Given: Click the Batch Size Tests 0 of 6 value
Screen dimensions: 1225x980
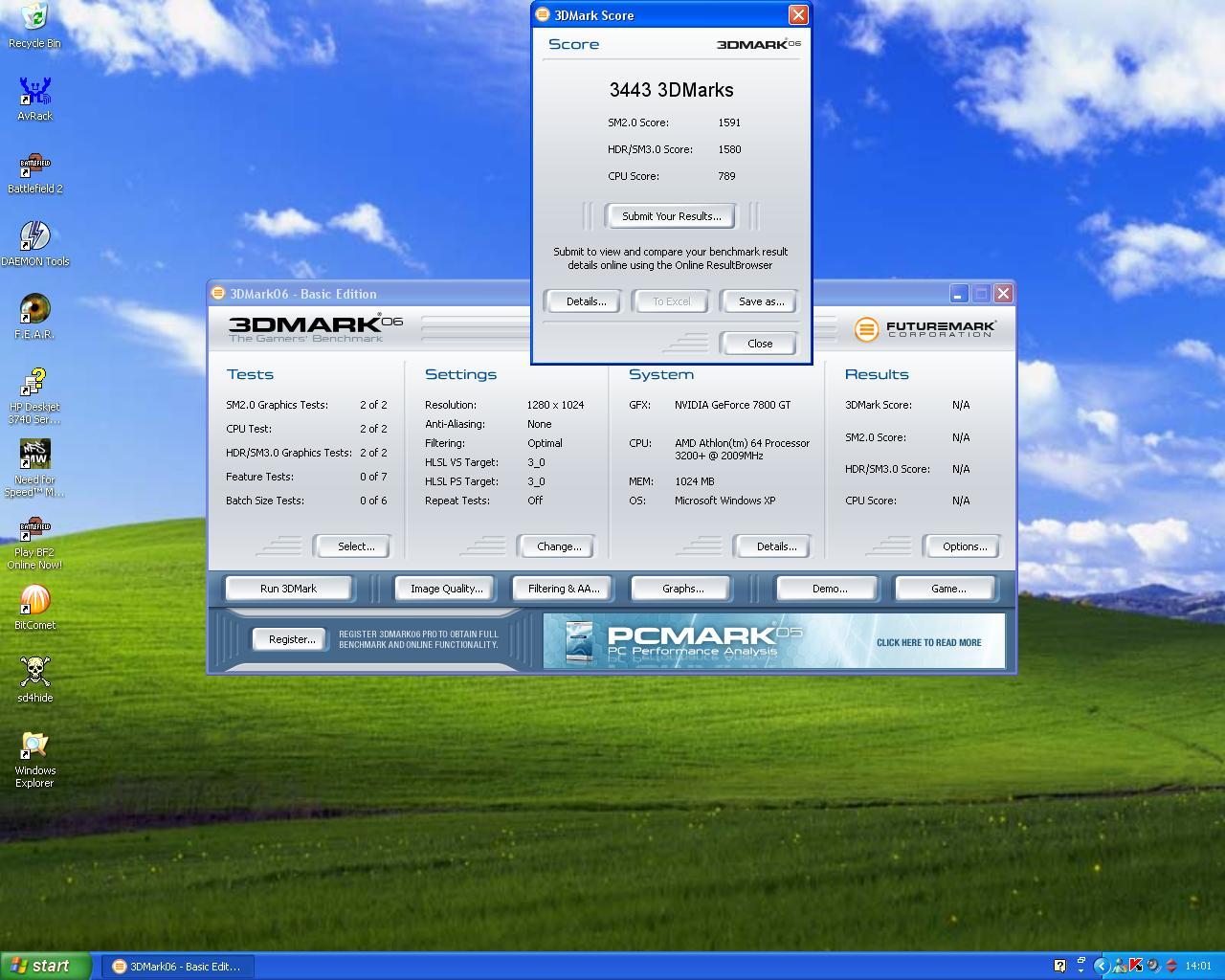Looking at the screenshot, I should (x=373, y=501).
